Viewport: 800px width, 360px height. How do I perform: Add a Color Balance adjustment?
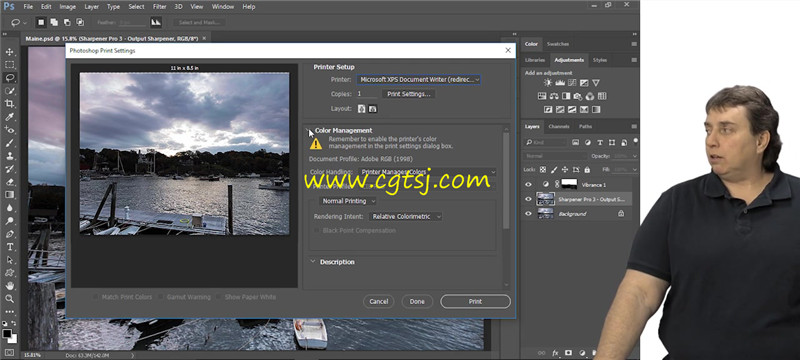554,96
